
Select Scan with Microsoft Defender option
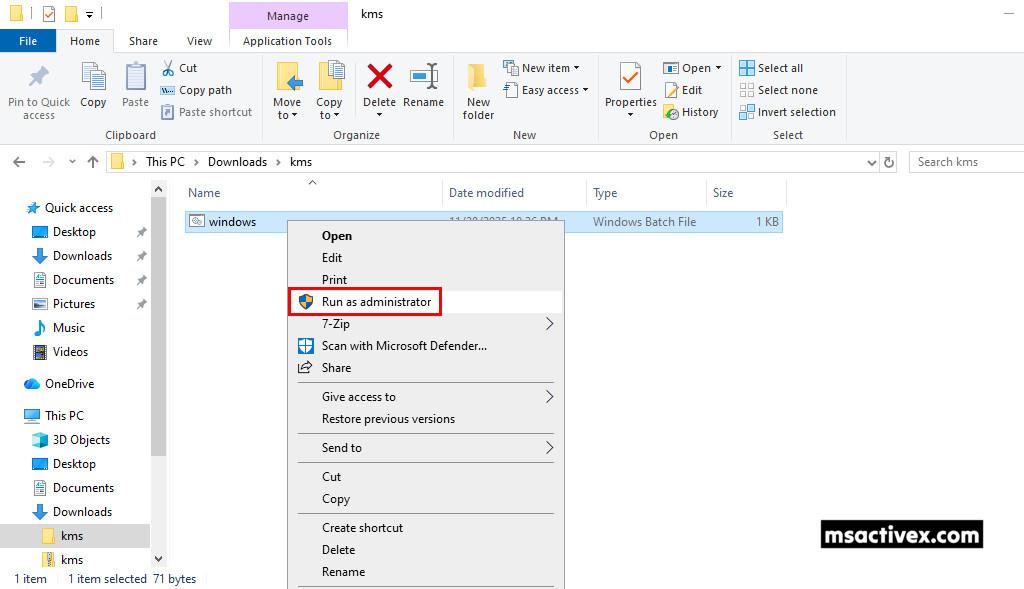[403, 346]
